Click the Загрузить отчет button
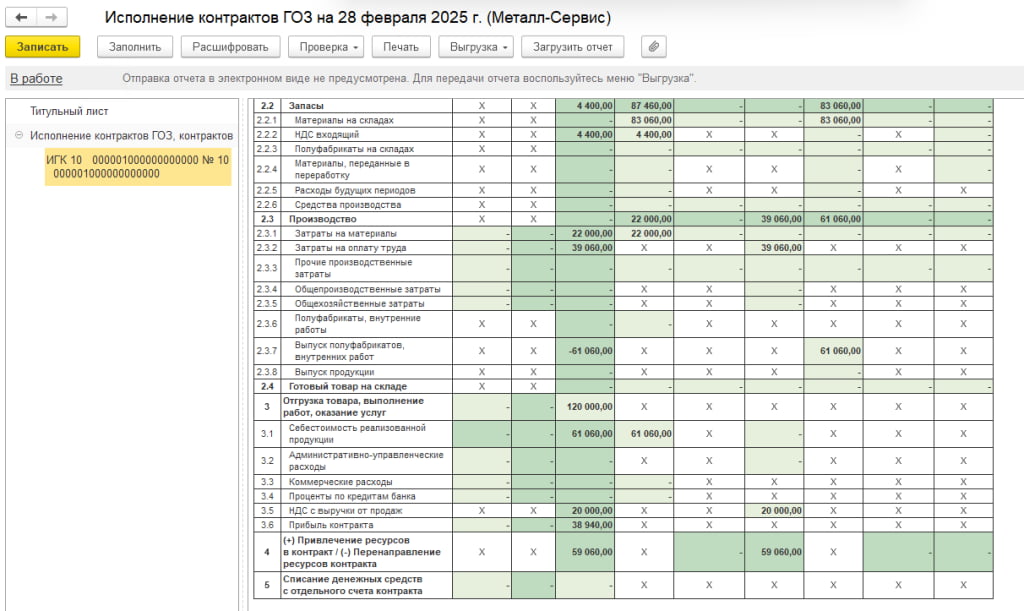The image size is (1024, 611). click(573, 47)
